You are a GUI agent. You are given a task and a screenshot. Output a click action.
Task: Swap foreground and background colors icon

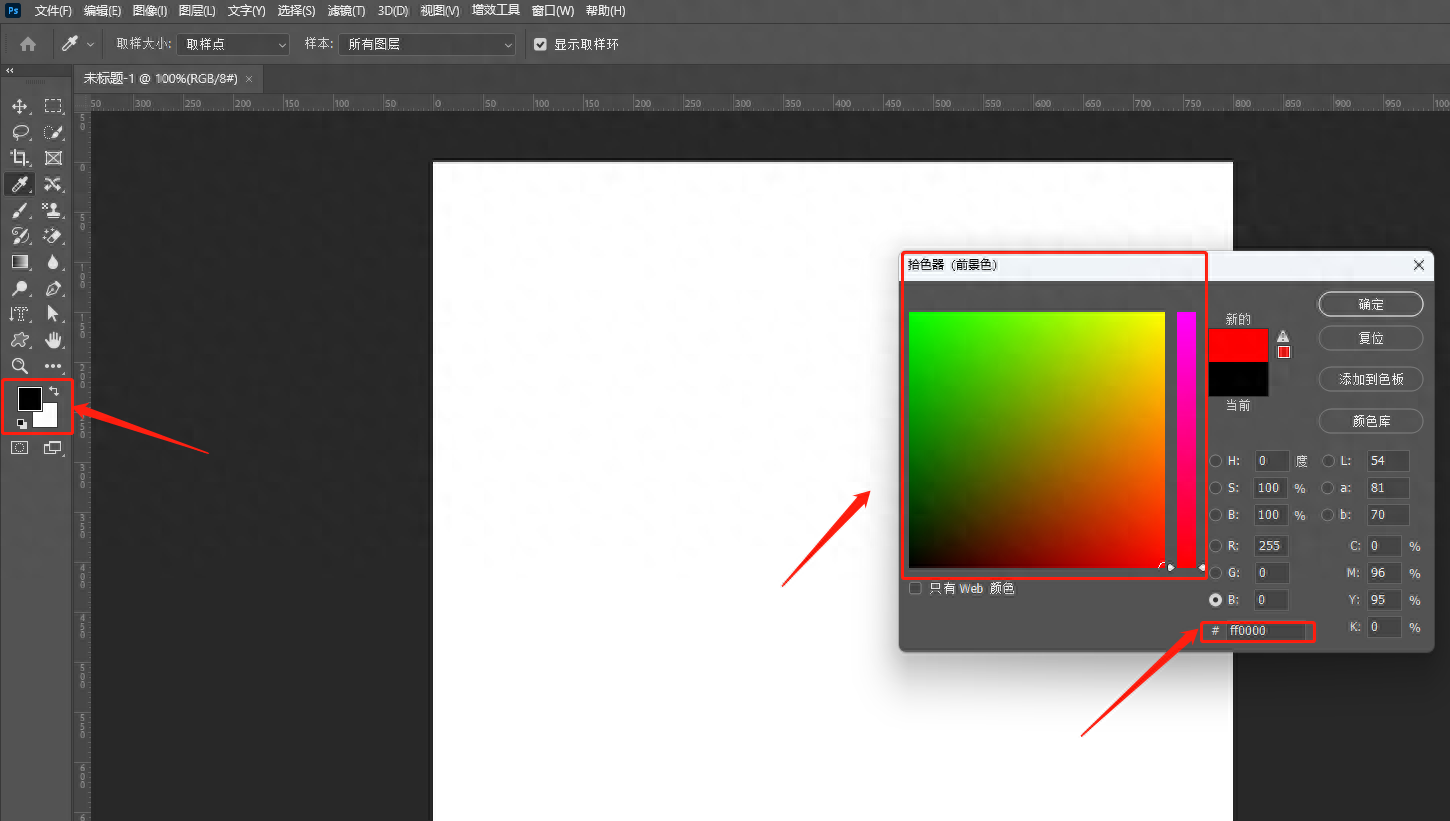[54, 391]
